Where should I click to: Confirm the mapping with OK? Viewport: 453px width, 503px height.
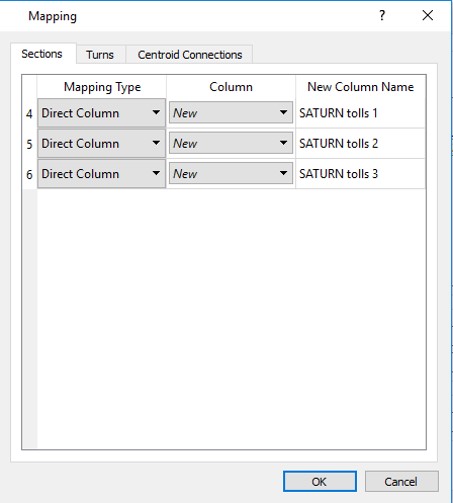coord(320,481)
